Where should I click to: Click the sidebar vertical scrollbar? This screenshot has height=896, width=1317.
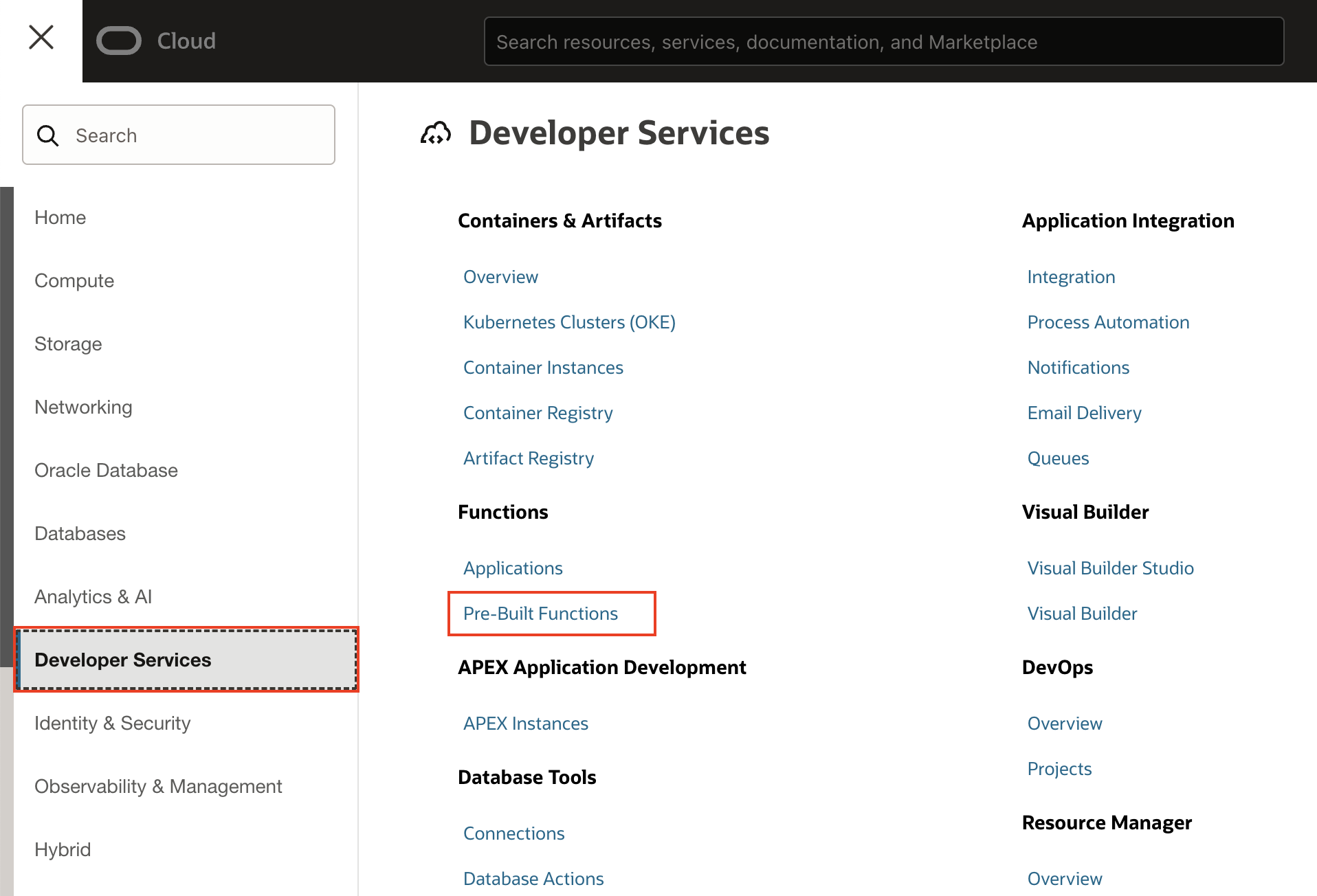pos(7,426)
